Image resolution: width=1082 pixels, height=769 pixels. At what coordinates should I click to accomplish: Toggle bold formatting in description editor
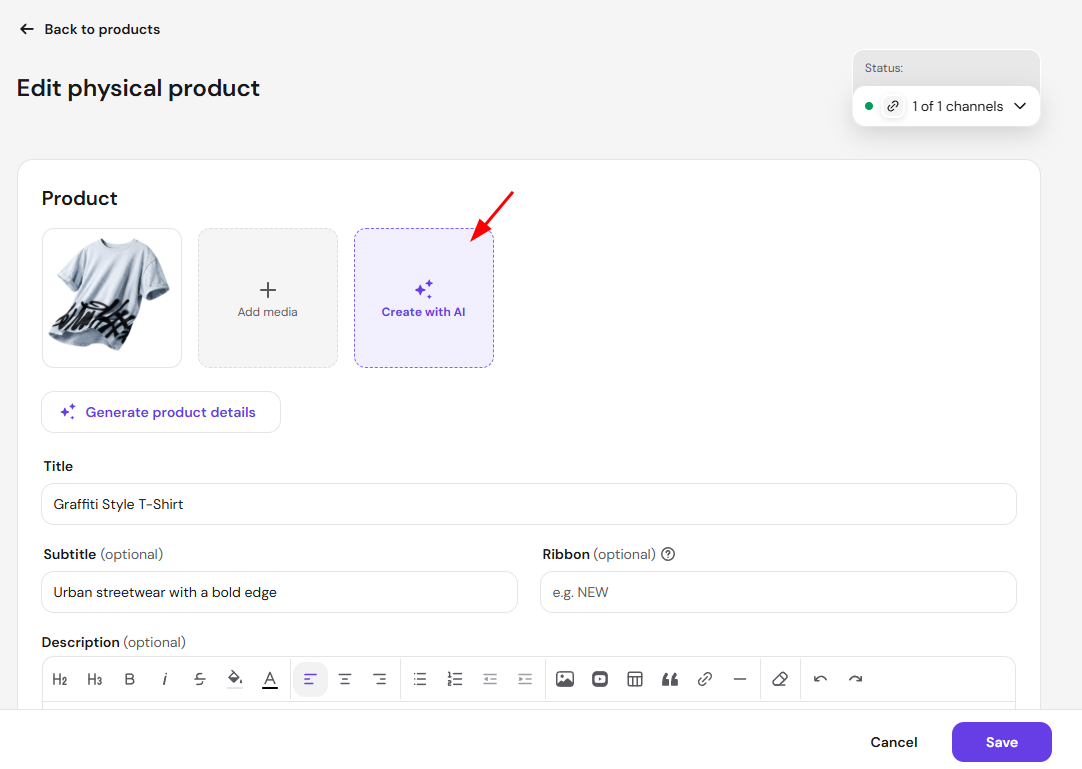click(130, 679)
